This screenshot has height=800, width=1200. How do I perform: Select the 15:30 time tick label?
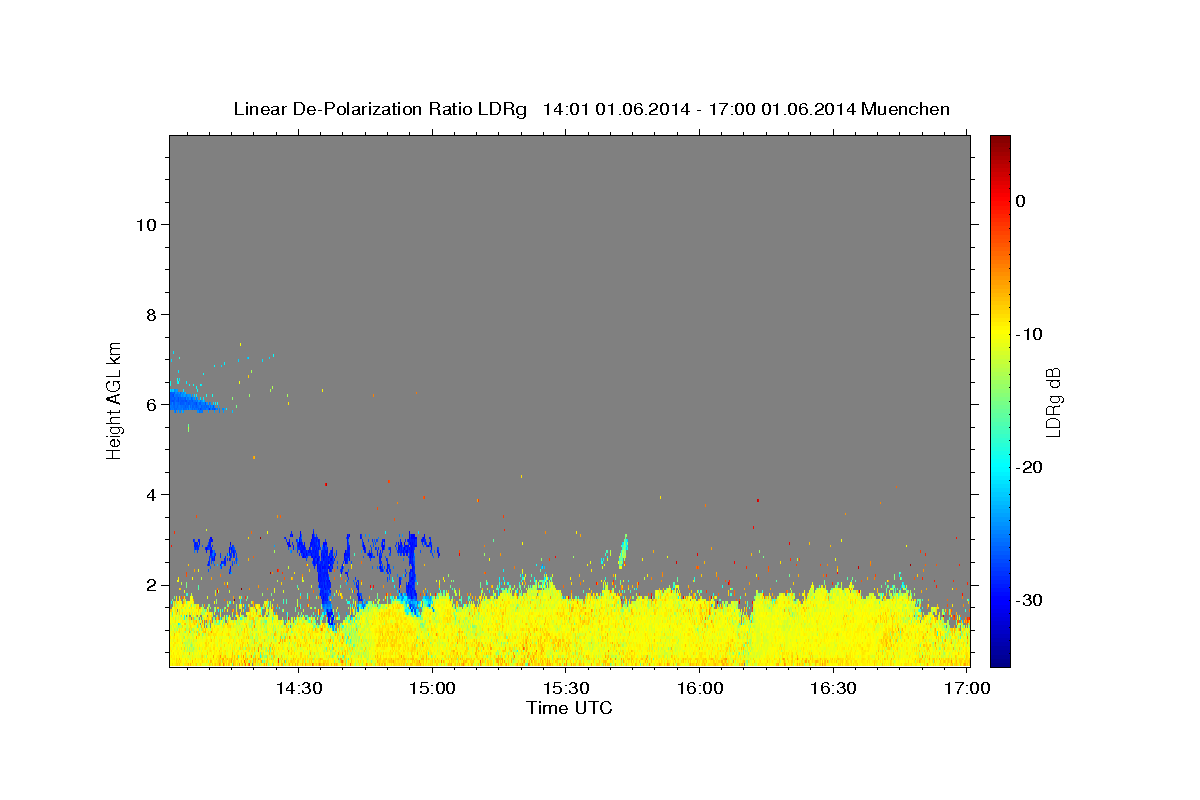pos(566,688)
